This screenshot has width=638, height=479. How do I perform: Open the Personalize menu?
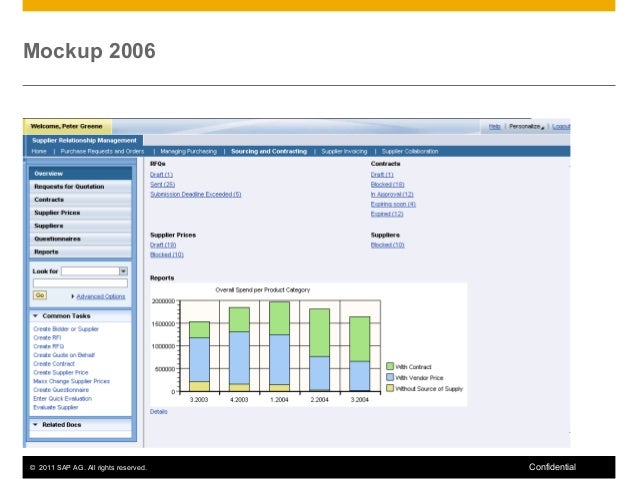(x=526, y=127)
